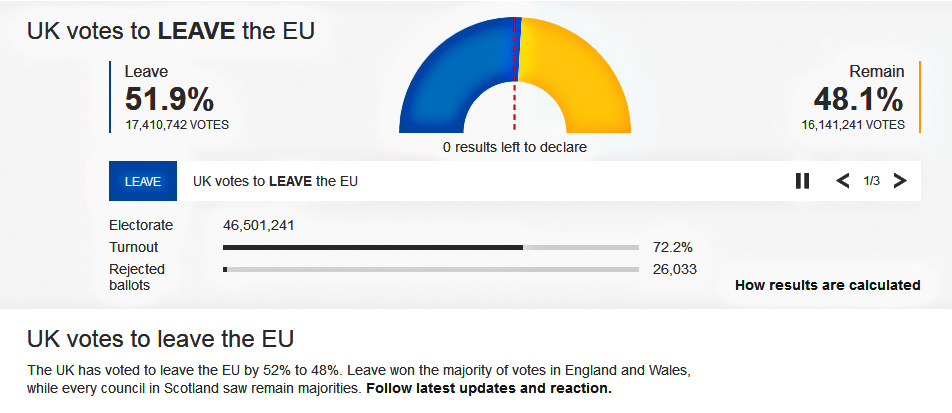
Task: Click the 16,141,241 votes count
Action: click(x=853, y=125)
